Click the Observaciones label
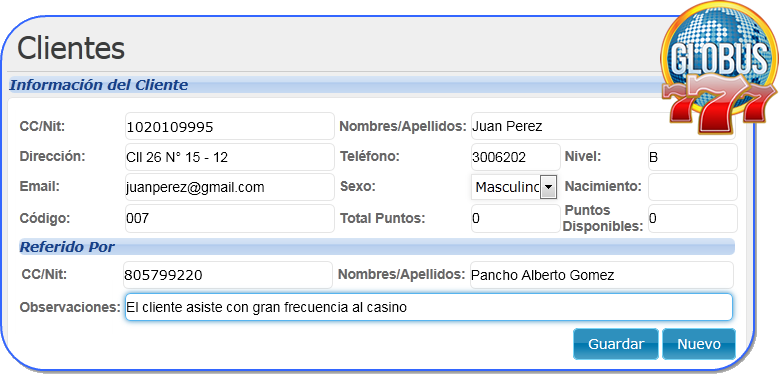Screen dimensions: 779x374 (70, 307)
